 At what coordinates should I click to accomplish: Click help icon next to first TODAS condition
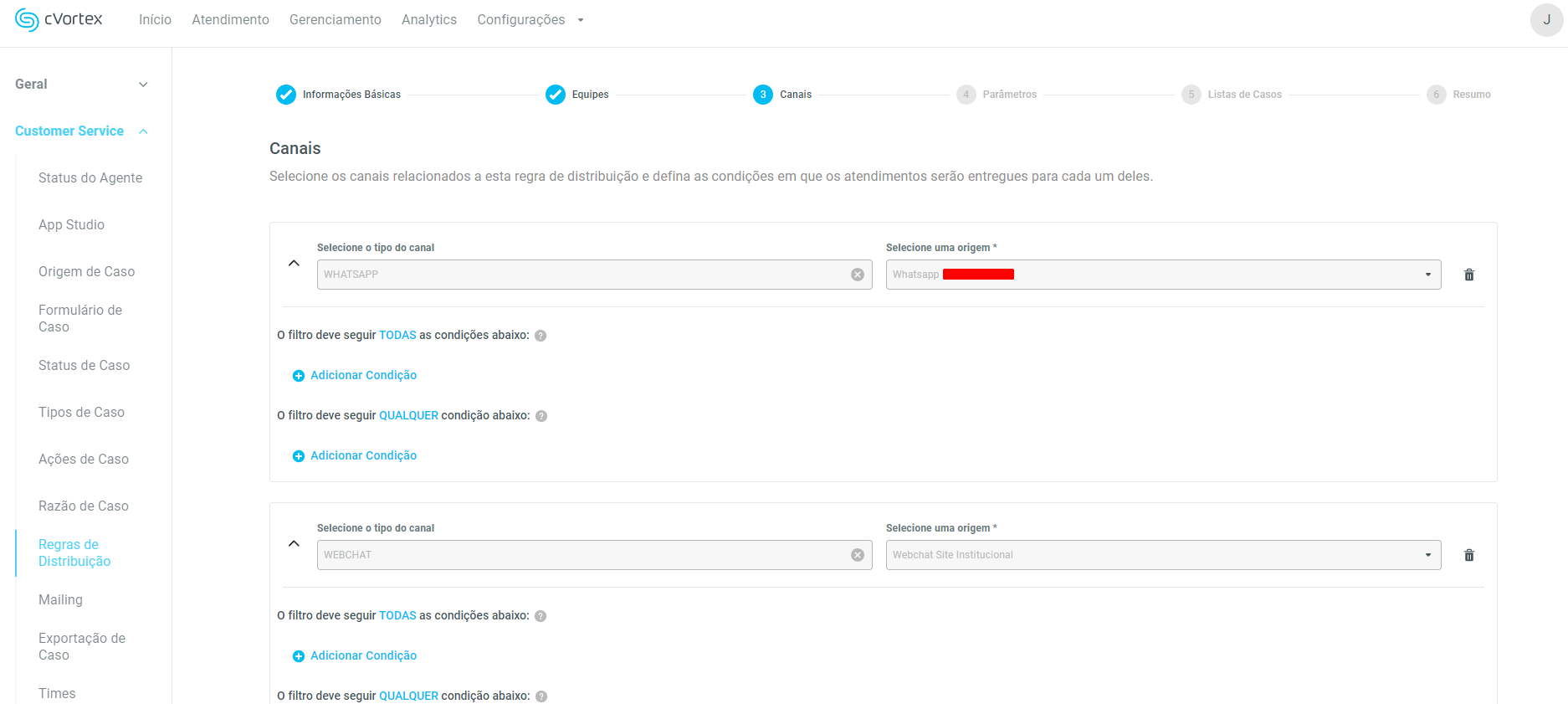tap(541, 336)
